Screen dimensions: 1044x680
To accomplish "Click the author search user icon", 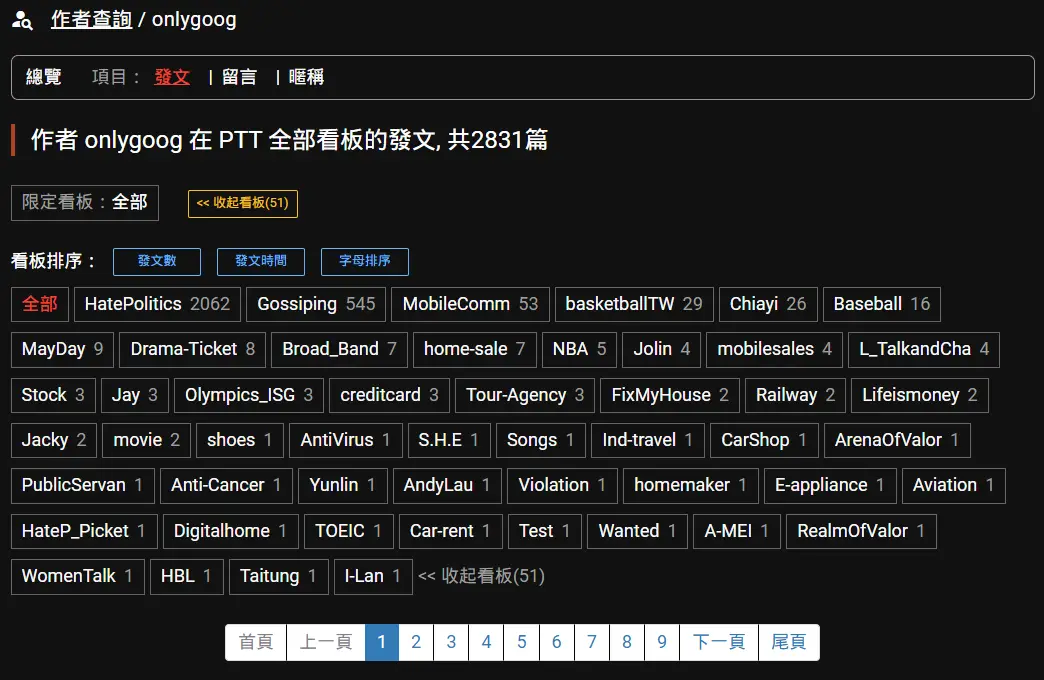I will pos(22,20).
